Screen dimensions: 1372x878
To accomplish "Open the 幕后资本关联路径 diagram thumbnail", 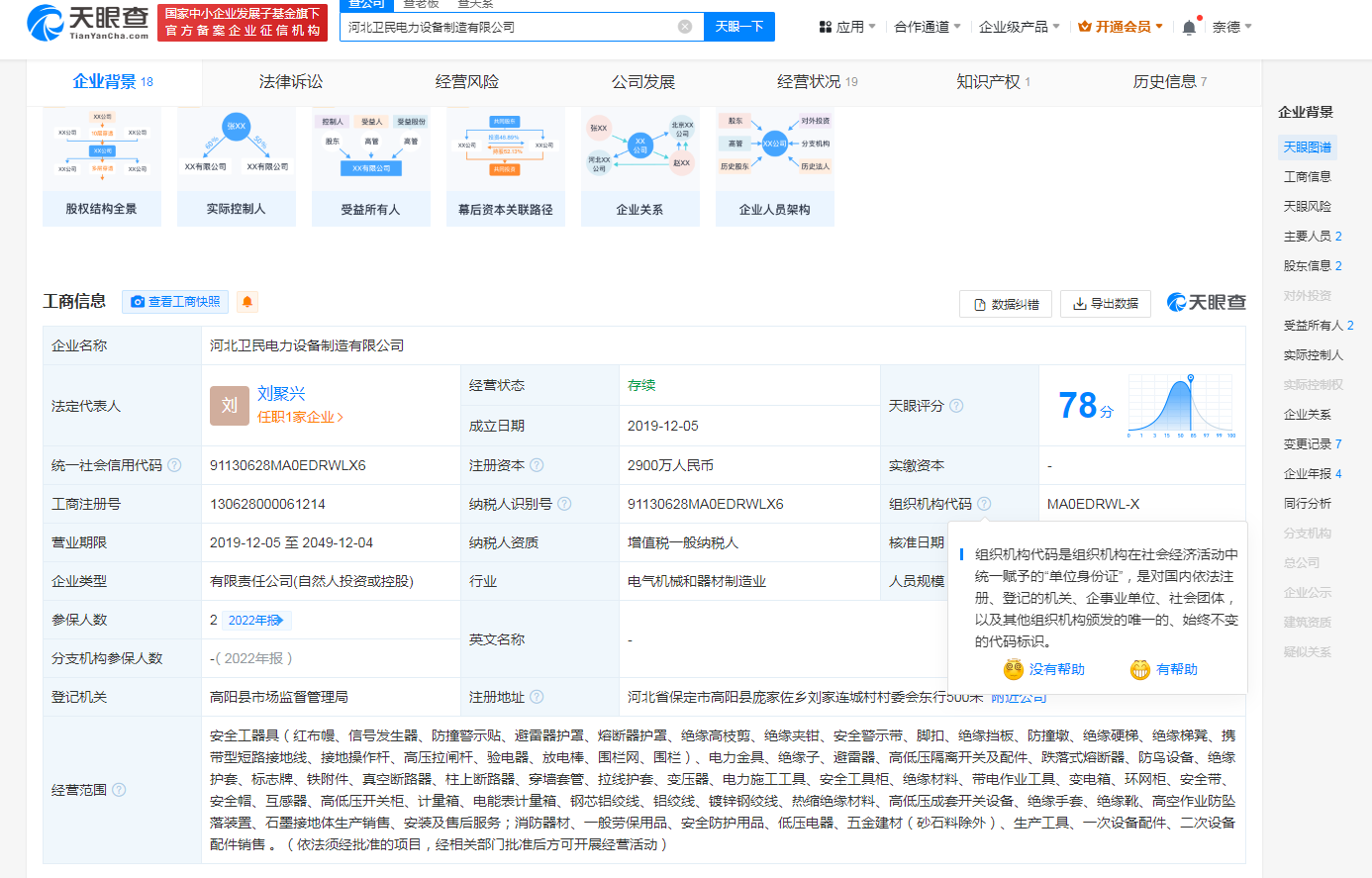I will click(506, 167).
